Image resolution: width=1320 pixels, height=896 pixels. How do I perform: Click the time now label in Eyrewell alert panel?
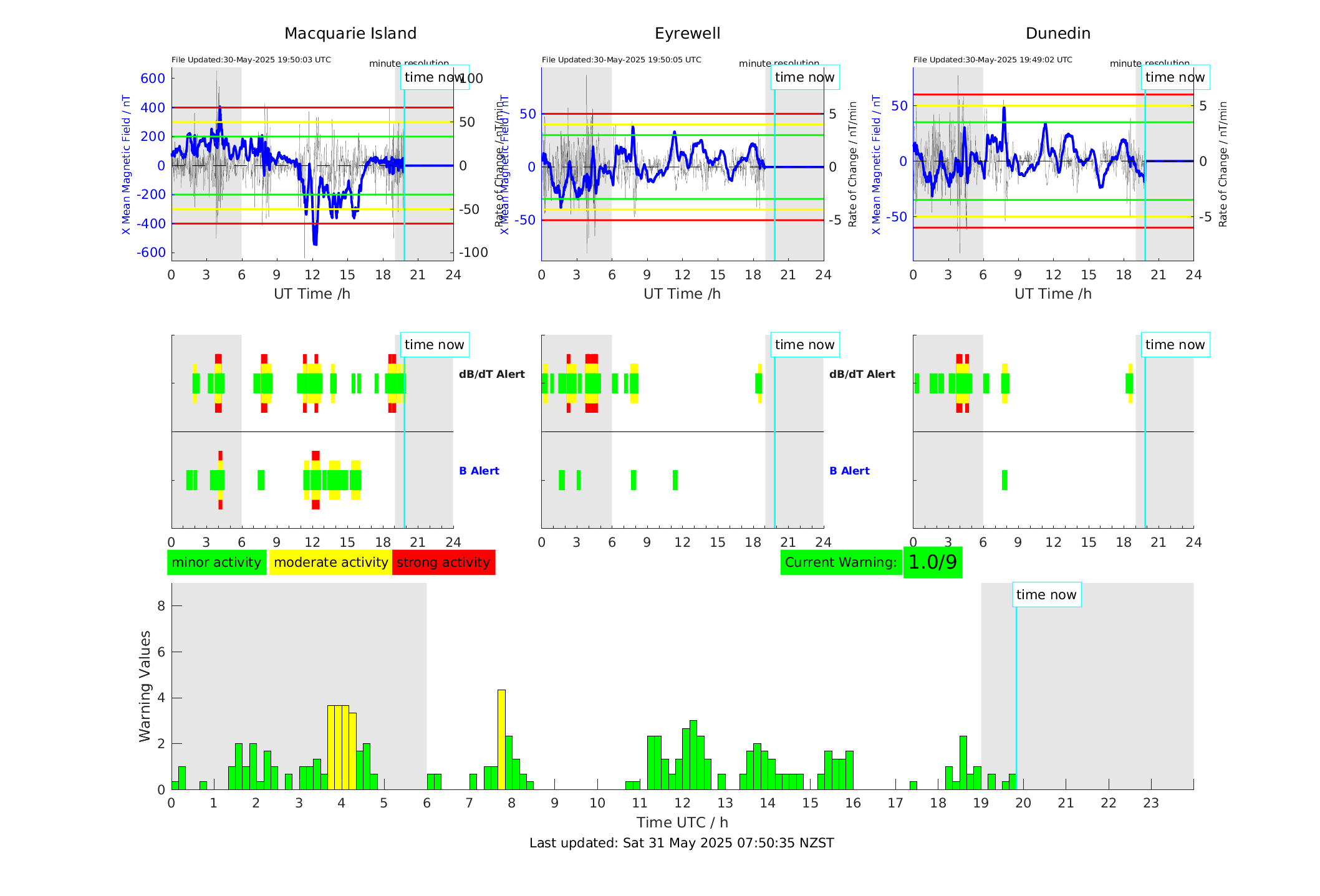pos(804,345)
